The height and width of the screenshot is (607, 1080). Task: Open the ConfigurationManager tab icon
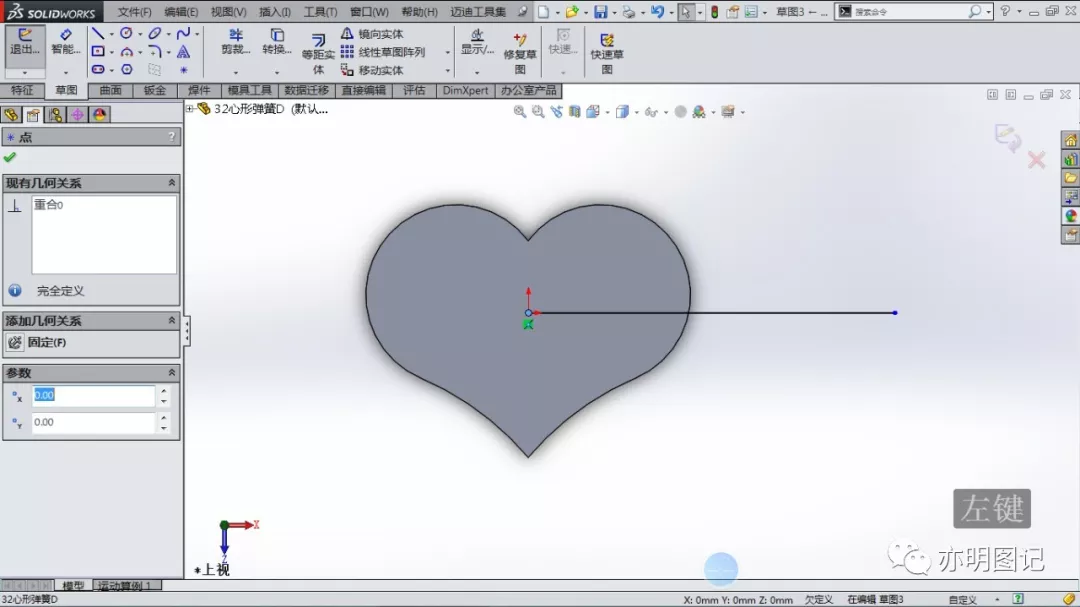click(55, 114)
